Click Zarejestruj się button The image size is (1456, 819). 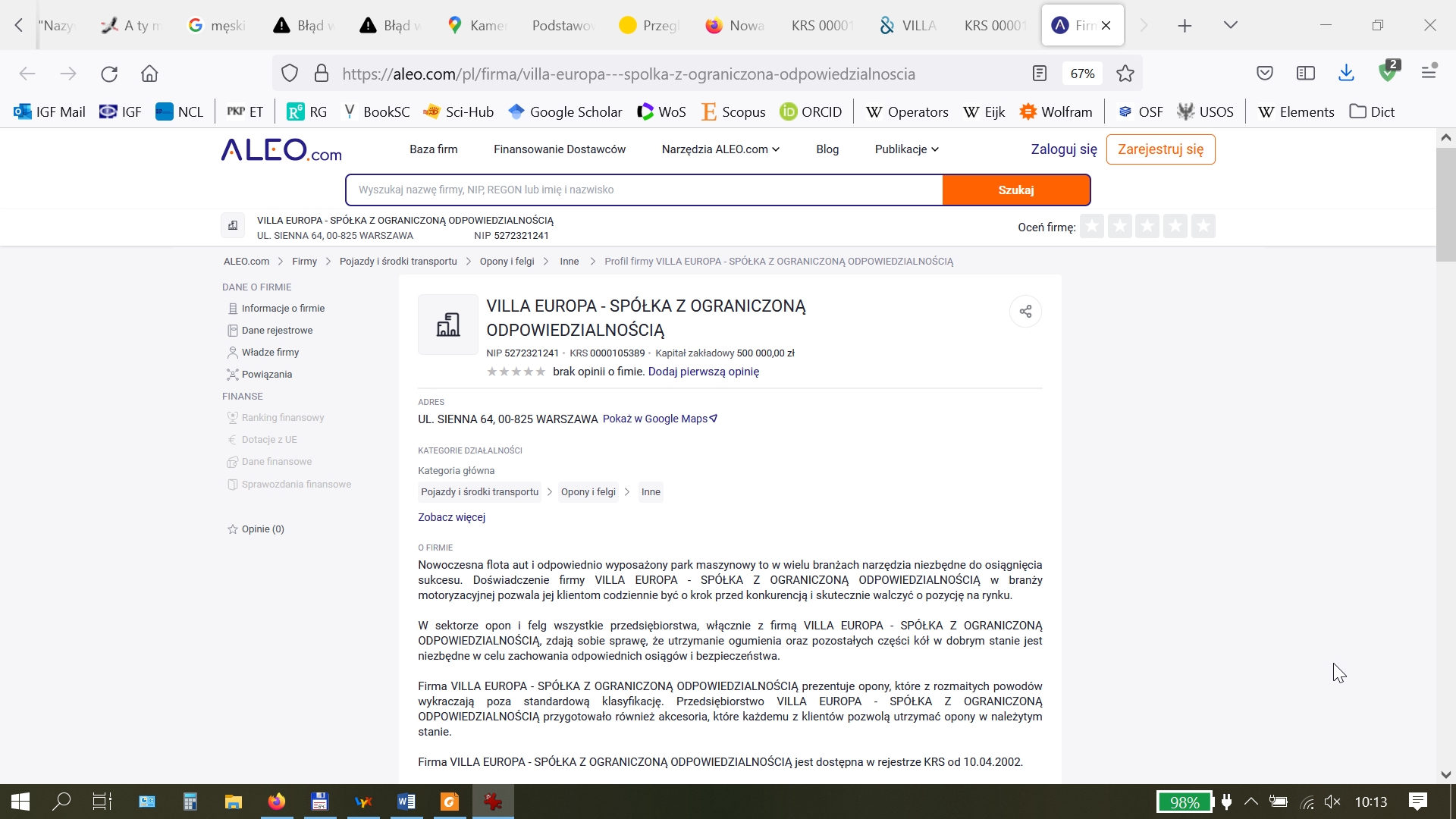[x=1160, y=149]
